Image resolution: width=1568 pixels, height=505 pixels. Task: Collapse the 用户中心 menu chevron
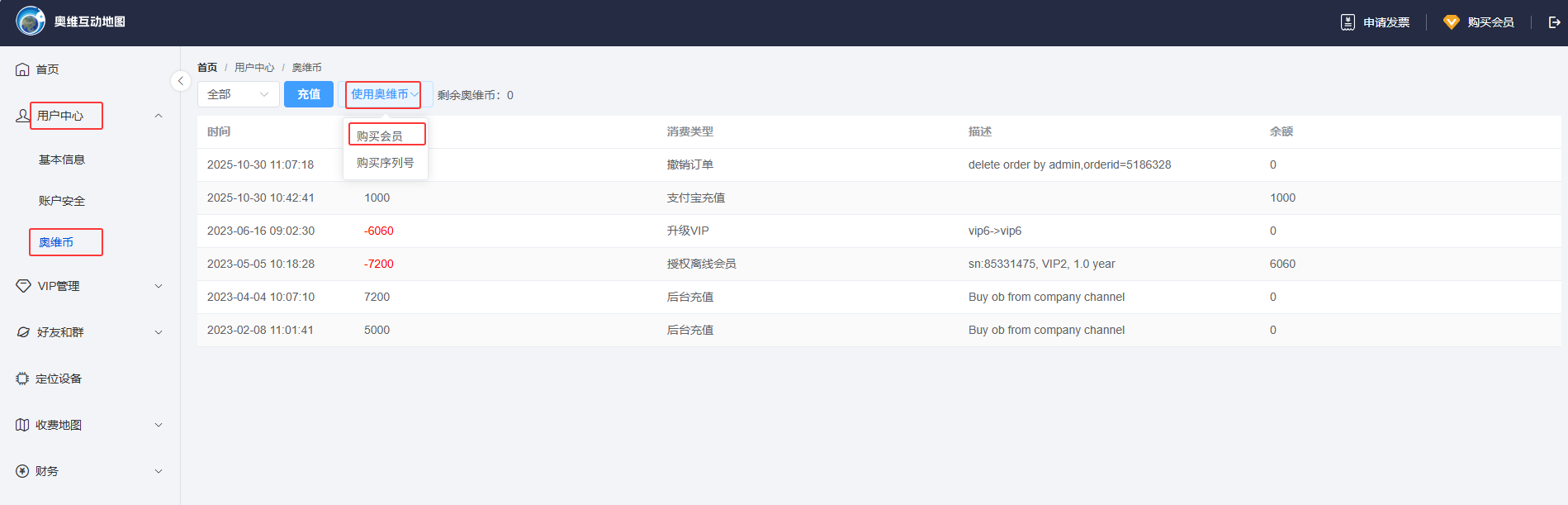click(x=159, y=116)
